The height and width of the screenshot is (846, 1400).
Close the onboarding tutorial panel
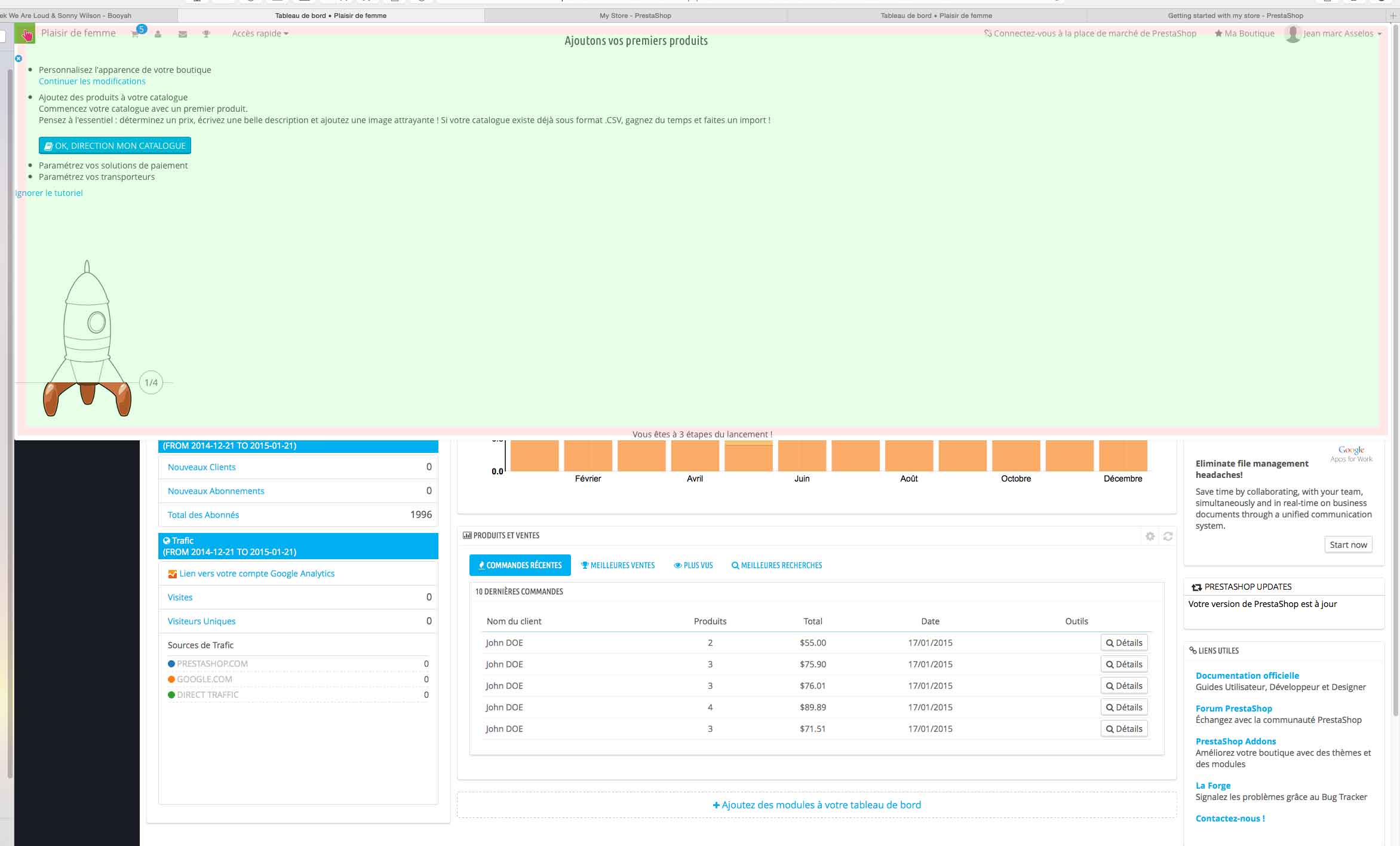click(x=19, y=59)
